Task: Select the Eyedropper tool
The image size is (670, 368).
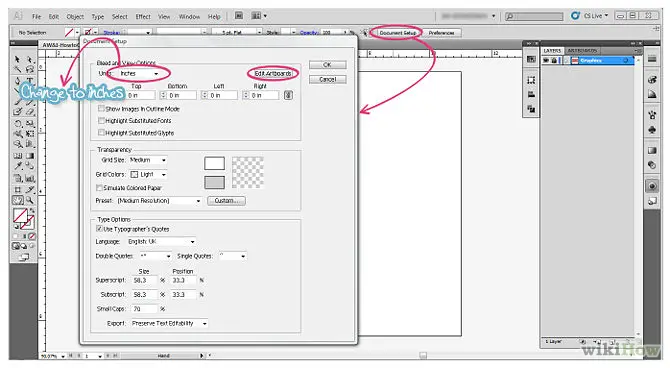Action: point(18,166)
